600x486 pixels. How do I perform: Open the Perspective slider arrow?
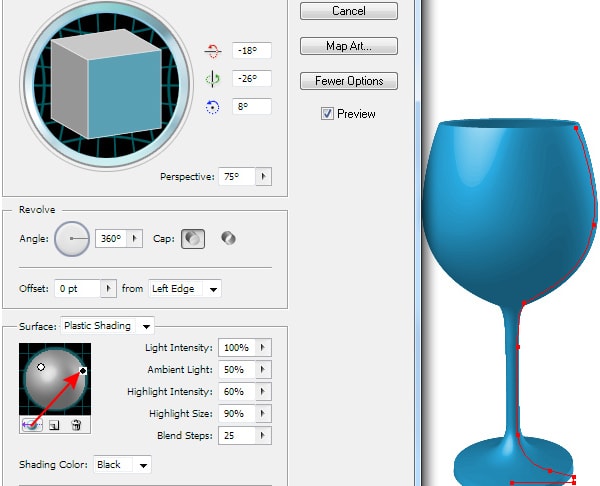coord(263,176)
